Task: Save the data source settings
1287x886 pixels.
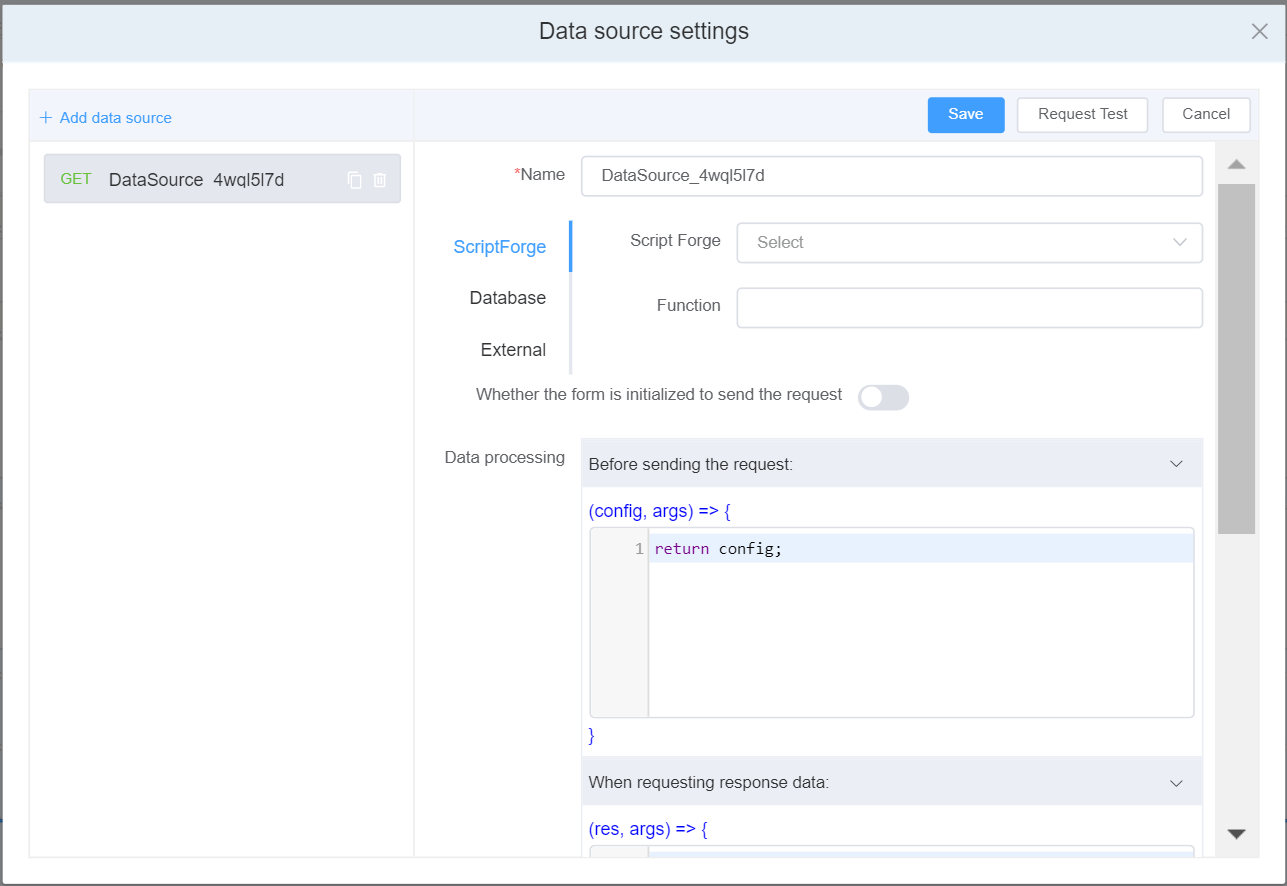Action: point(966,115)
